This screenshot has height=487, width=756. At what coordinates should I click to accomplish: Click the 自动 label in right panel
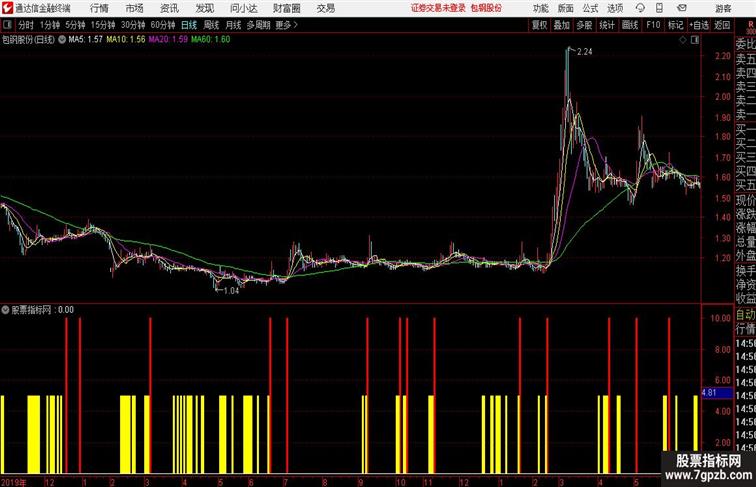click(745, 315)
